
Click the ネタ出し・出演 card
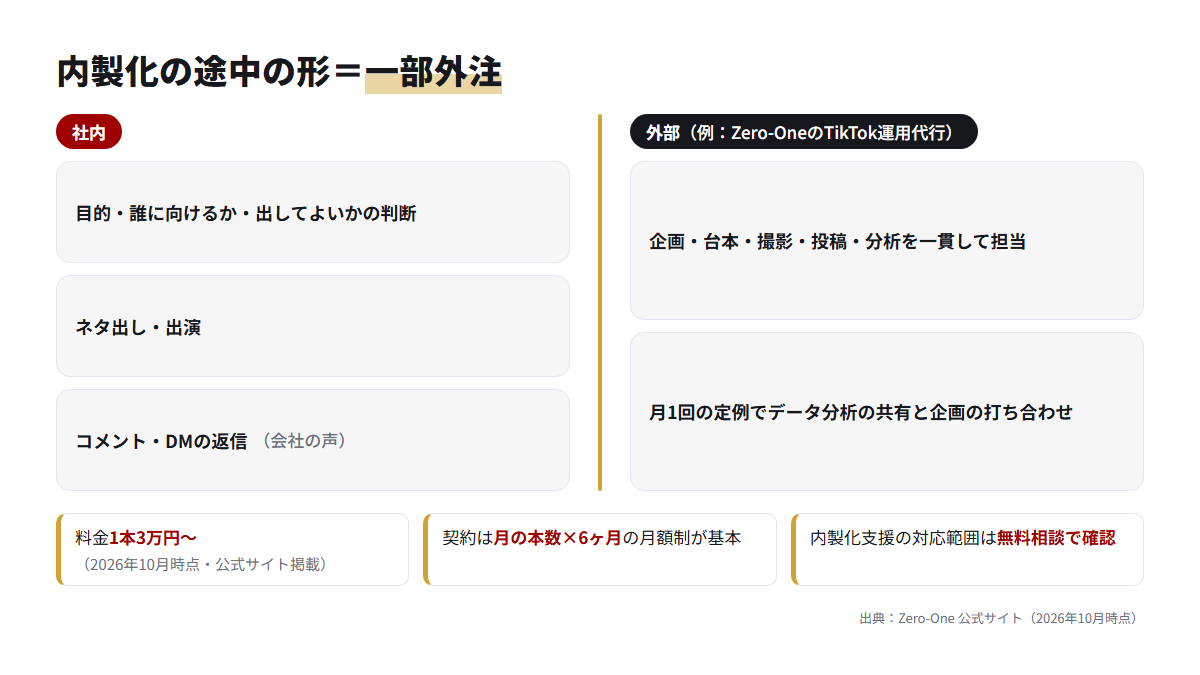(x=313, y=326)
